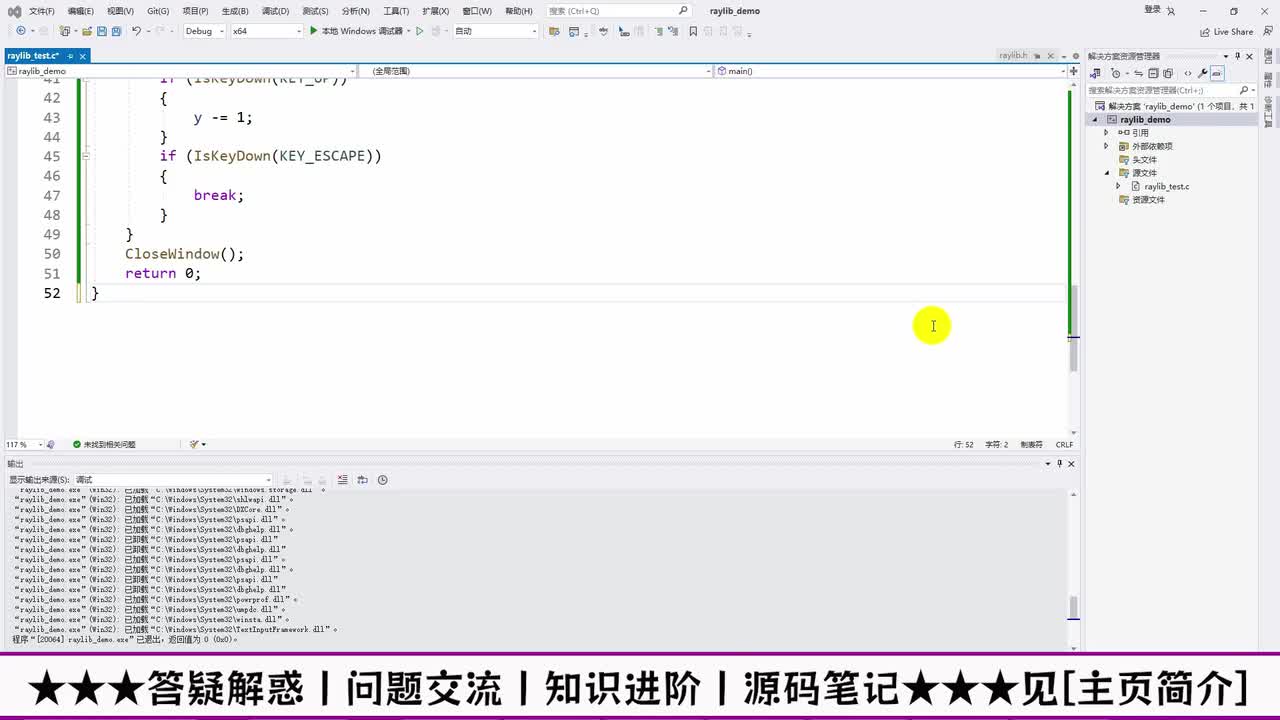The width and height of the screenshot is (1280, 720).
Task: Expand the 外部依赖项 node
Action: coord(1106,146)
